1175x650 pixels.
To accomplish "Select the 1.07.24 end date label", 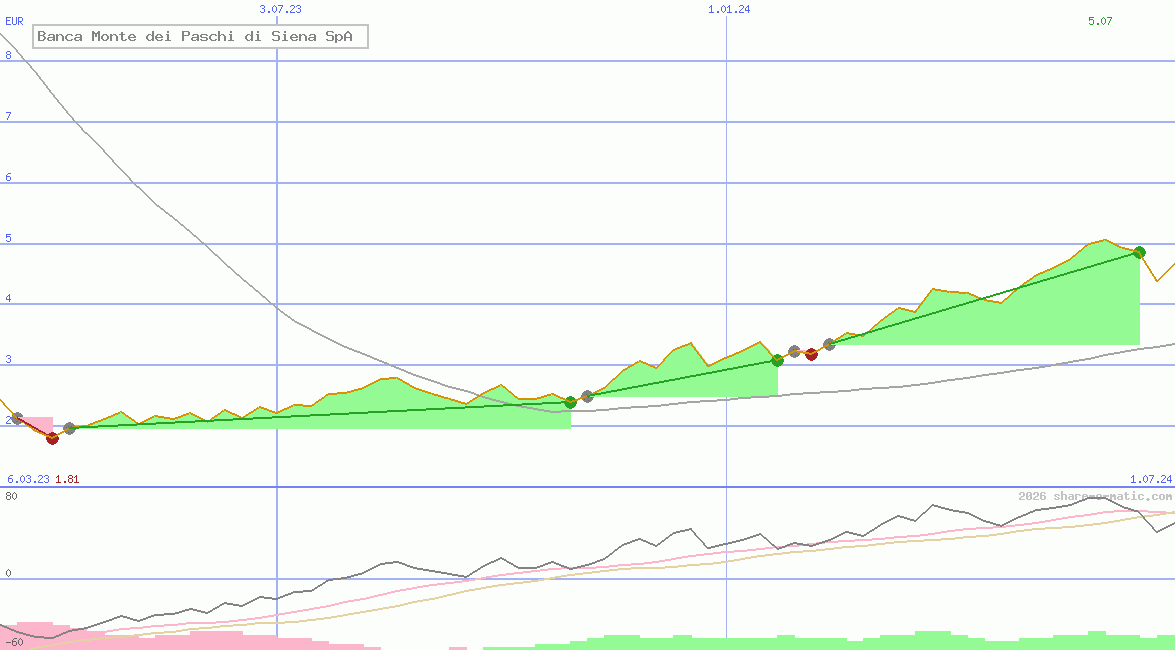I will point(1150,479).
